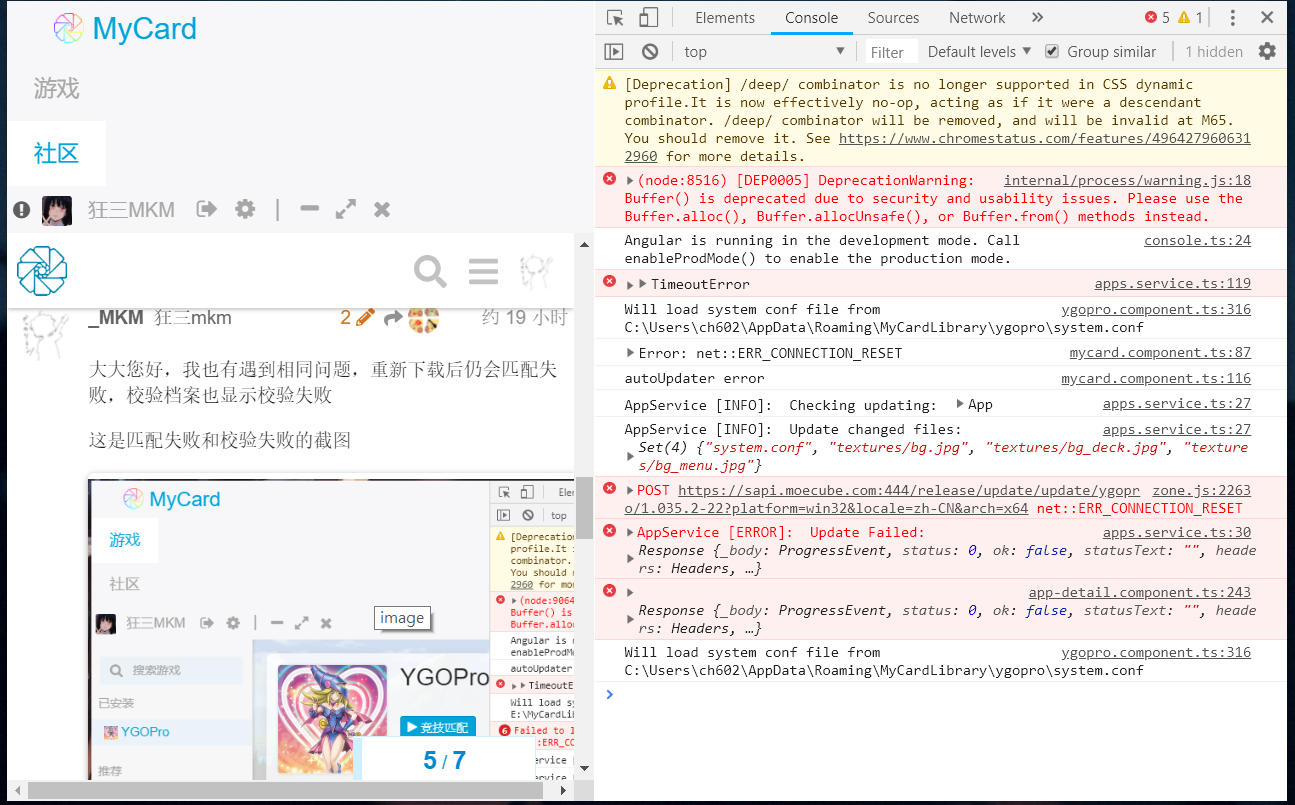Open the forum hamburger menu

[x=483, y=271]
